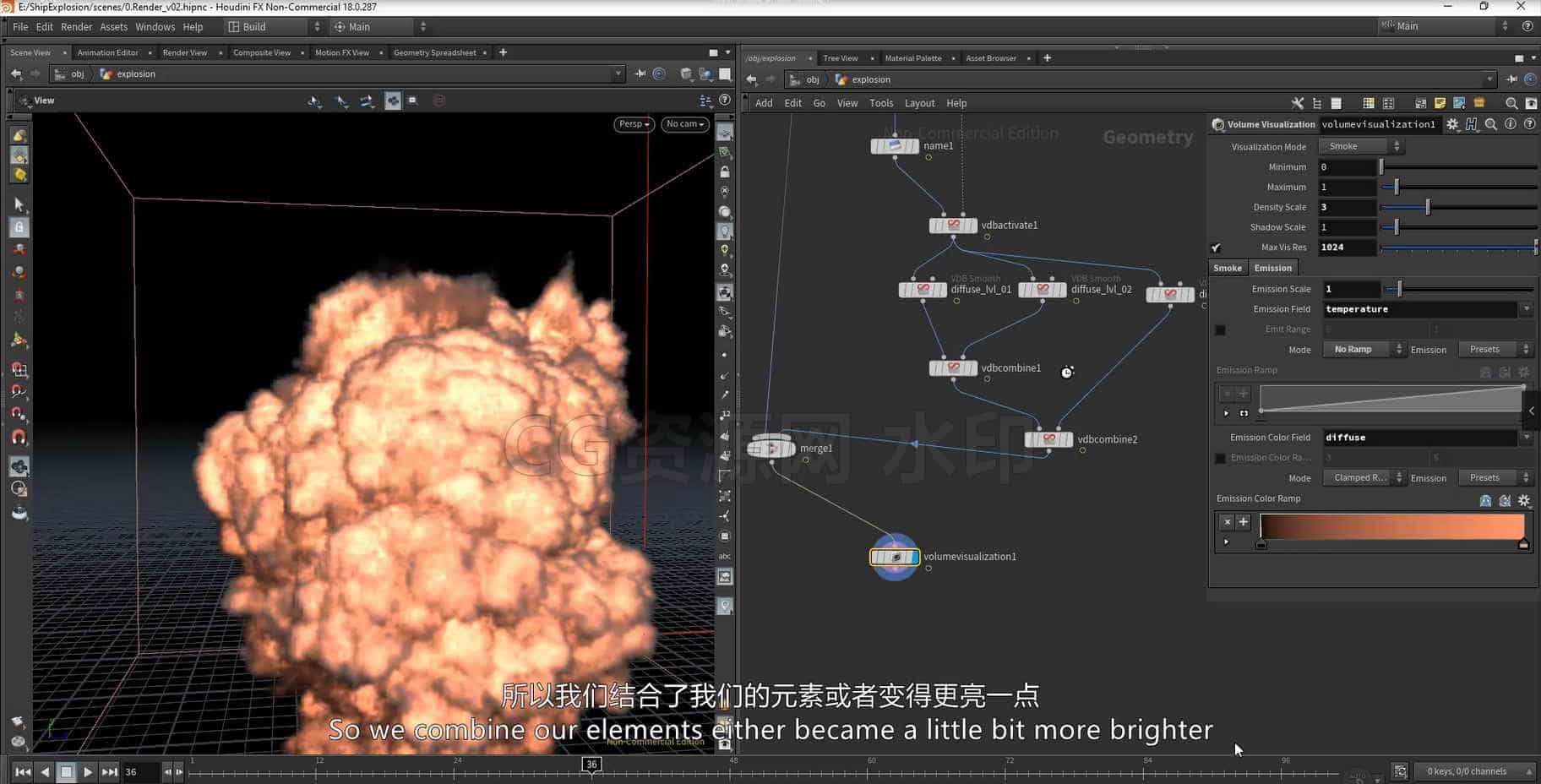This screenshot has width=1541, height=784.
Task: Click the vdbactivate1 node
Action: point(953,226)
